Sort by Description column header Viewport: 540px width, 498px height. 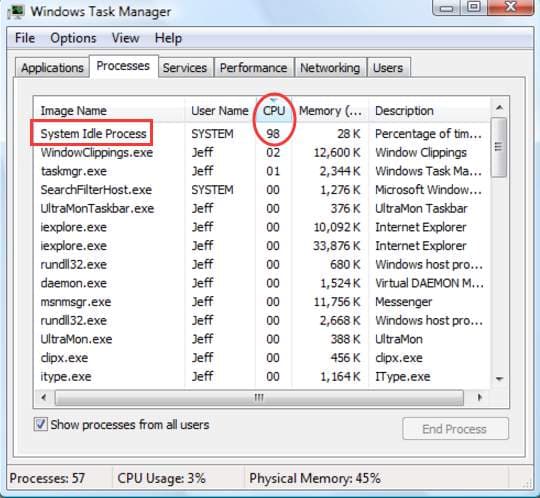pyautogui.click(x=429, y=111)
